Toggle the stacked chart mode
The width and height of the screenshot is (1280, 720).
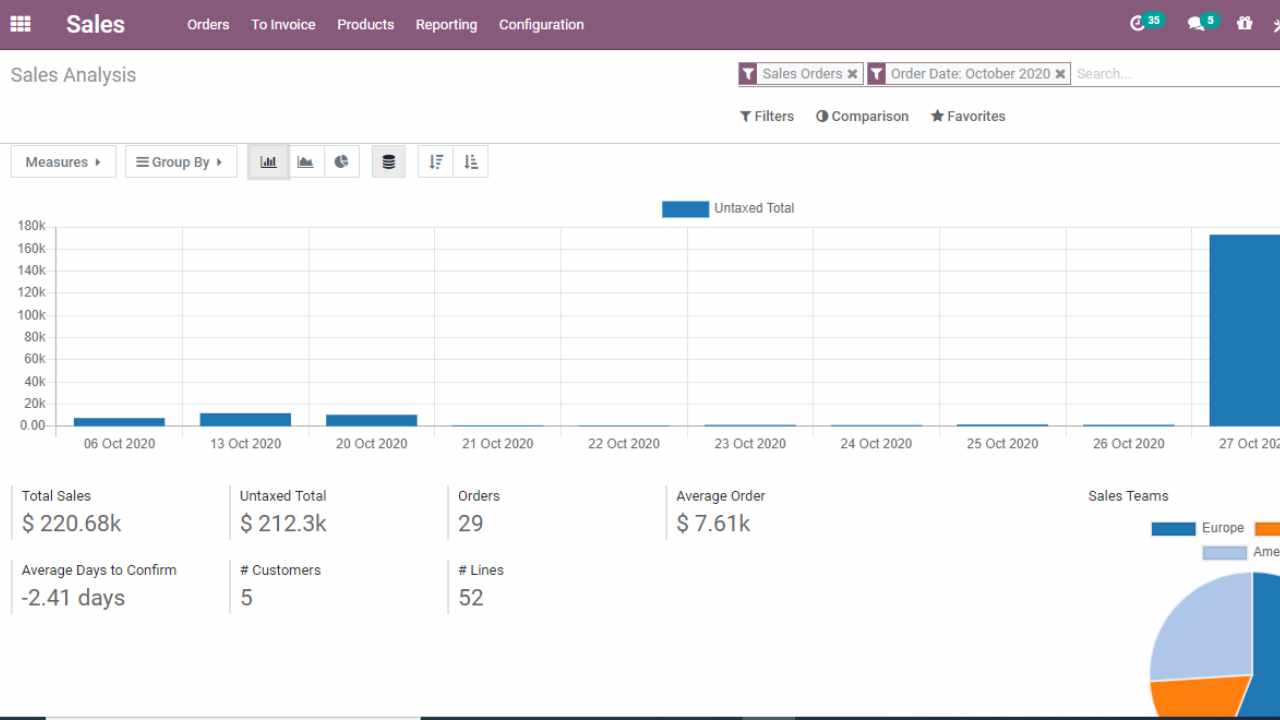pyautogui.click(x=389, y=162)
